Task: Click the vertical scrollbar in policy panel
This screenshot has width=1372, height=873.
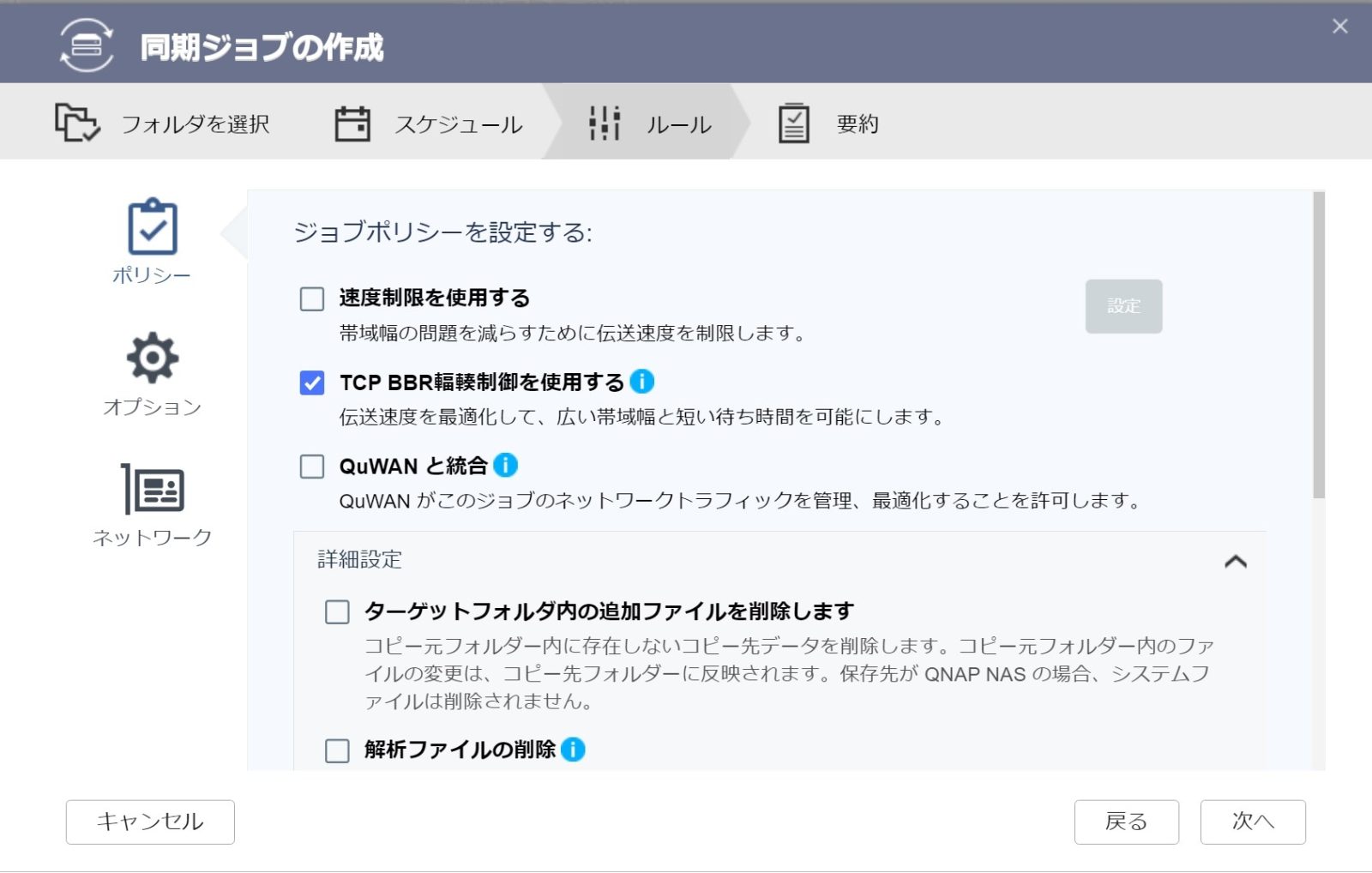Action: pos(1319,345)
